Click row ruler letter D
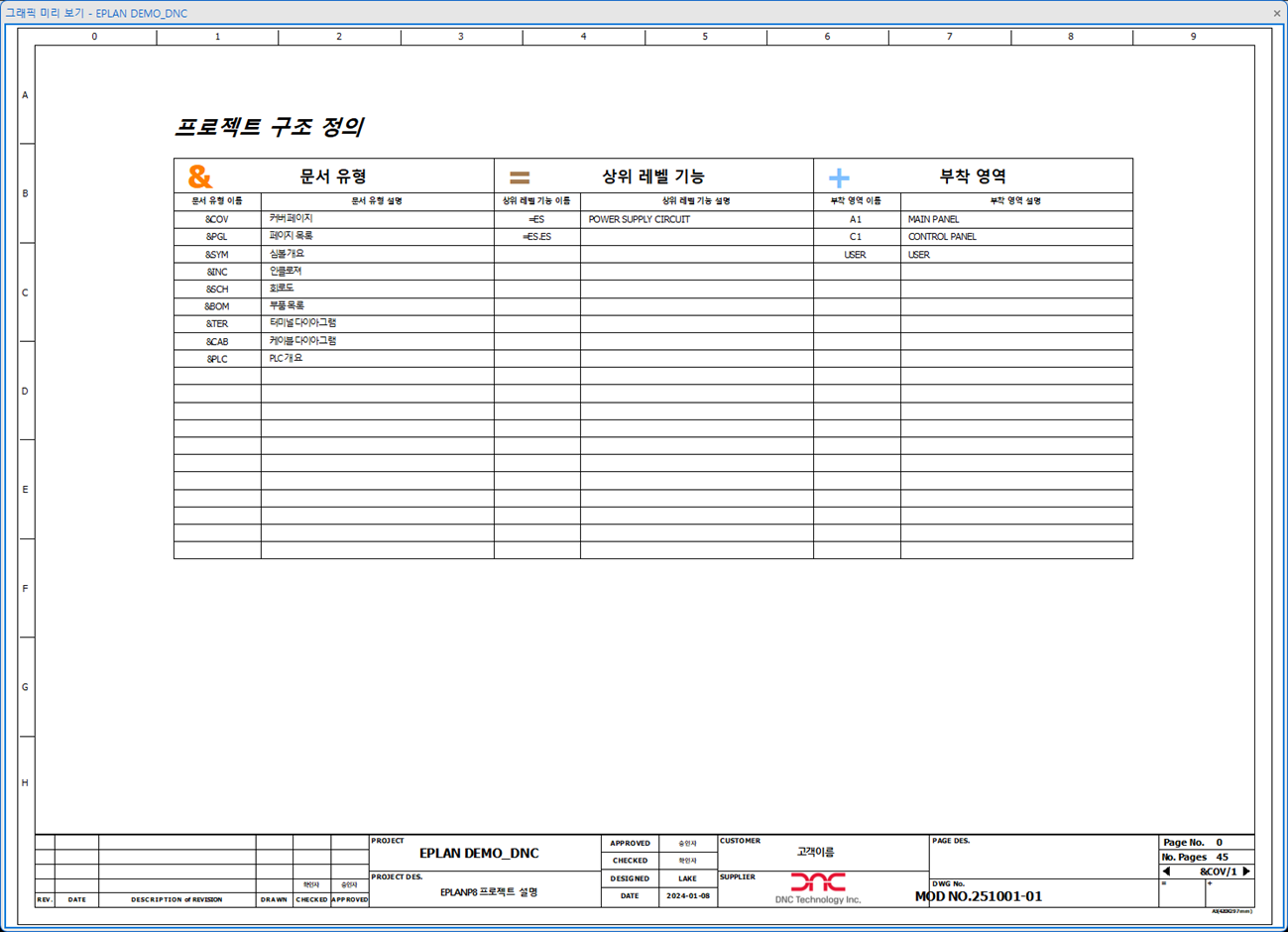This screenshot has height=932, width=1288. click(25, 392)
